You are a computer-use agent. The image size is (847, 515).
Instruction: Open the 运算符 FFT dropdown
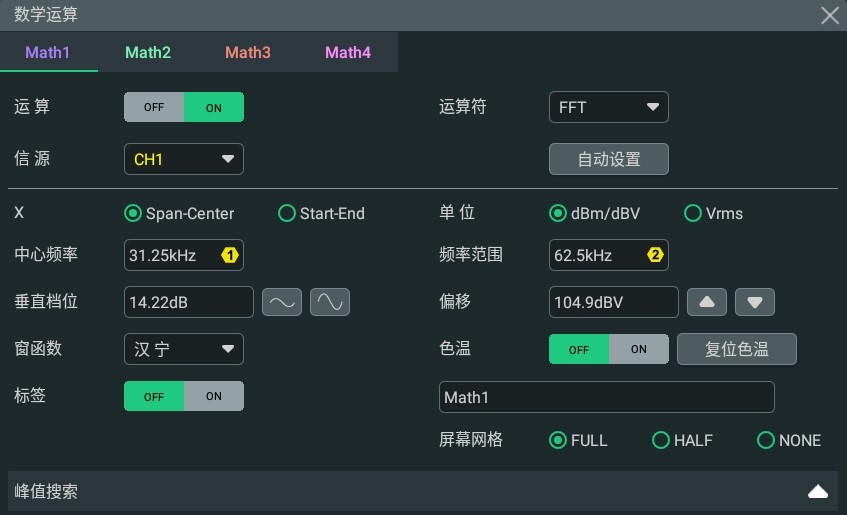[609, 107]
